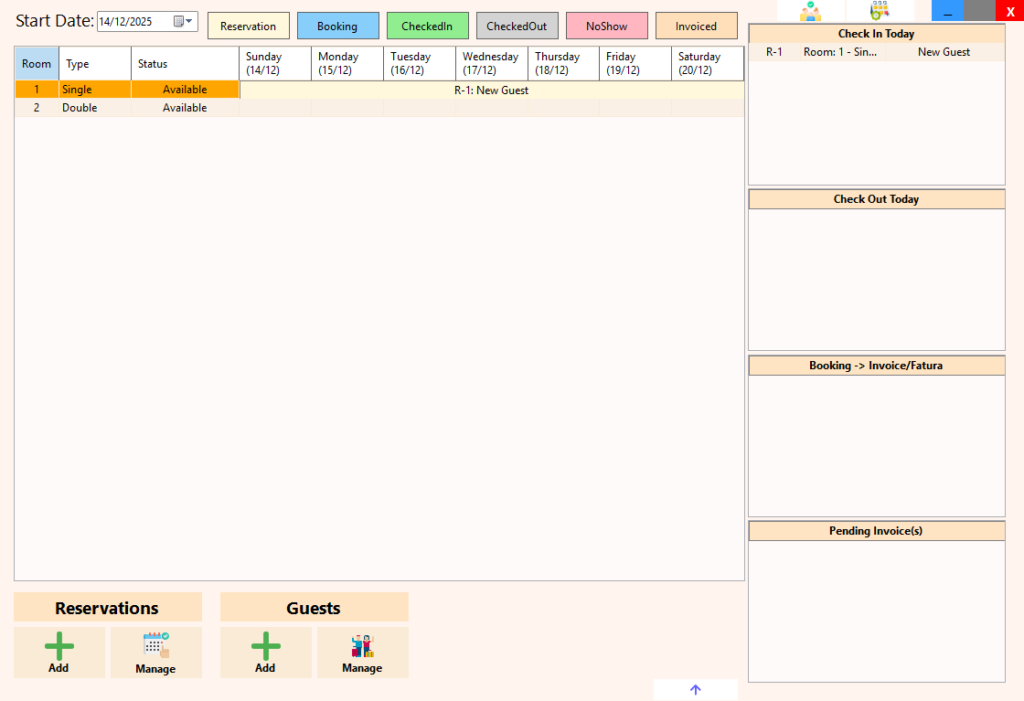Open the Manage Guests icon
1024x701 pixels.
click(362, 645)
